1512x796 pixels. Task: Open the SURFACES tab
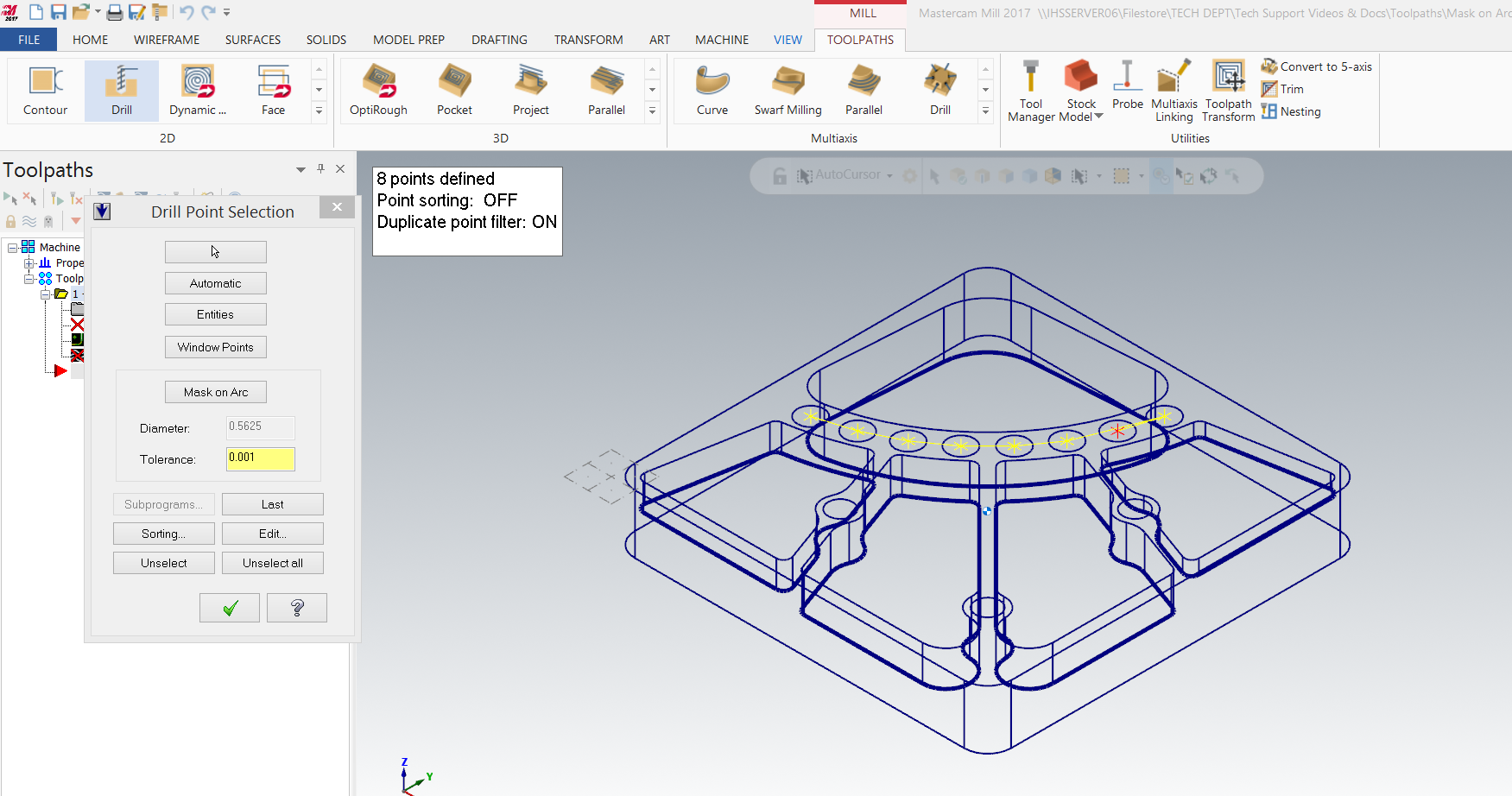coord(253,40)
